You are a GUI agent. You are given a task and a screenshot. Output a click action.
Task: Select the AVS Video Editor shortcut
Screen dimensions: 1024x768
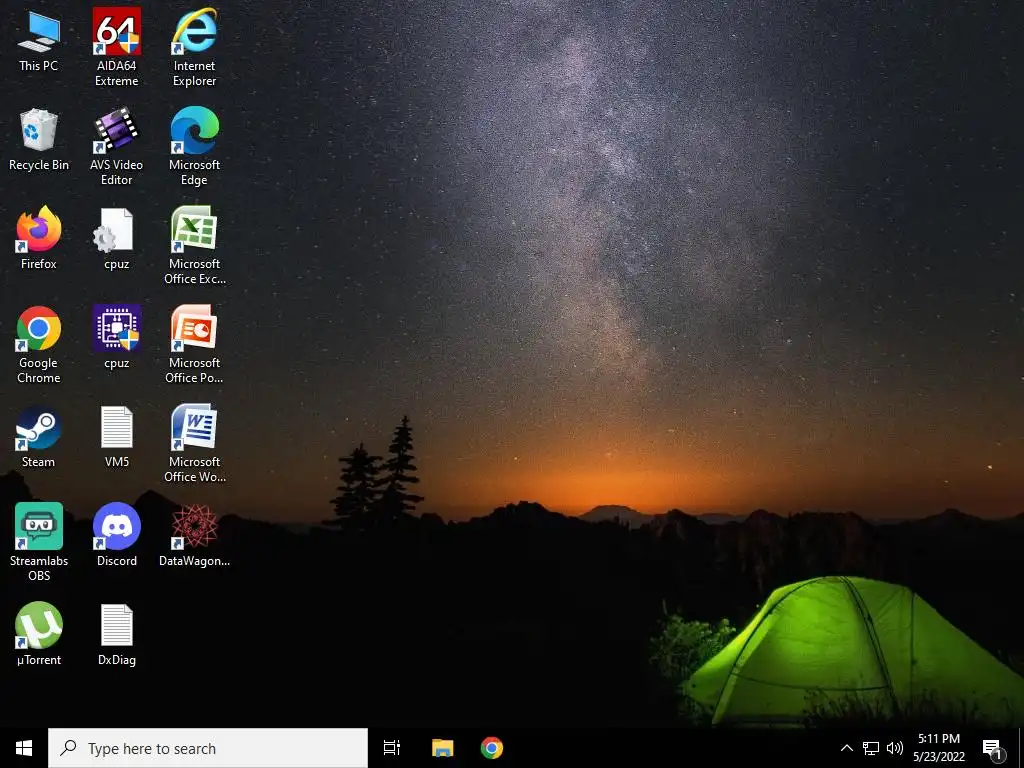point(116,146)
